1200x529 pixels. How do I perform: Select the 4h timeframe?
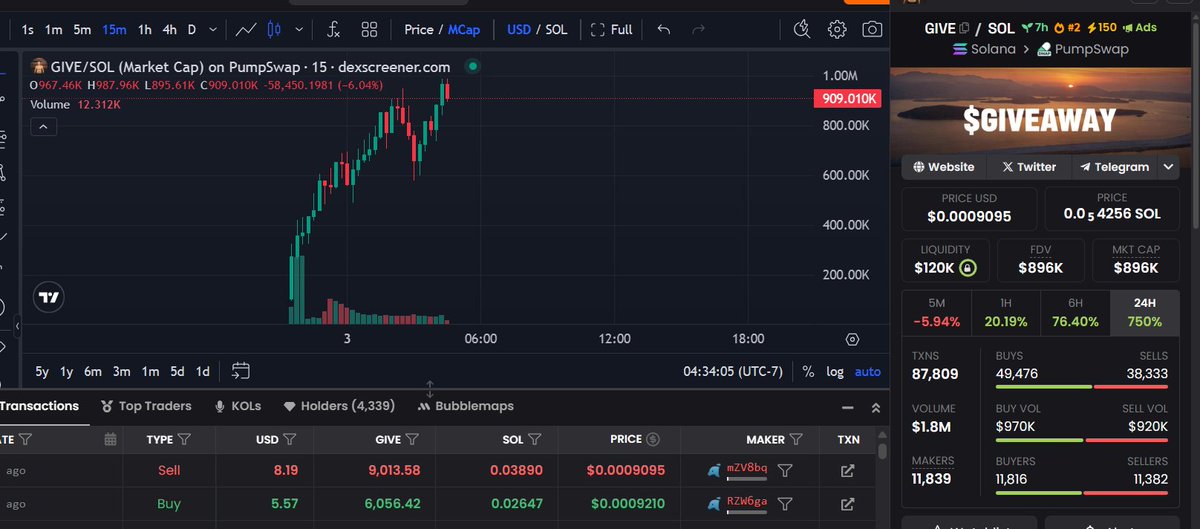pyautogui.click(x=170, y=29)
